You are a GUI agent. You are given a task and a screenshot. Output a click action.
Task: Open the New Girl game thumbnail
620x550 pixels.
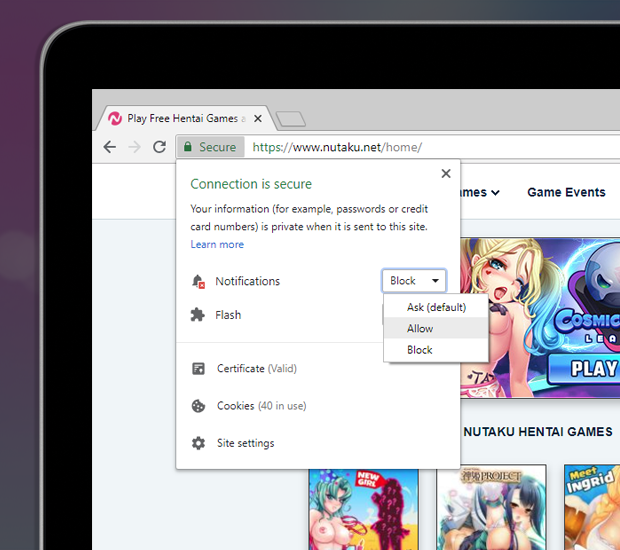(363, 509)
